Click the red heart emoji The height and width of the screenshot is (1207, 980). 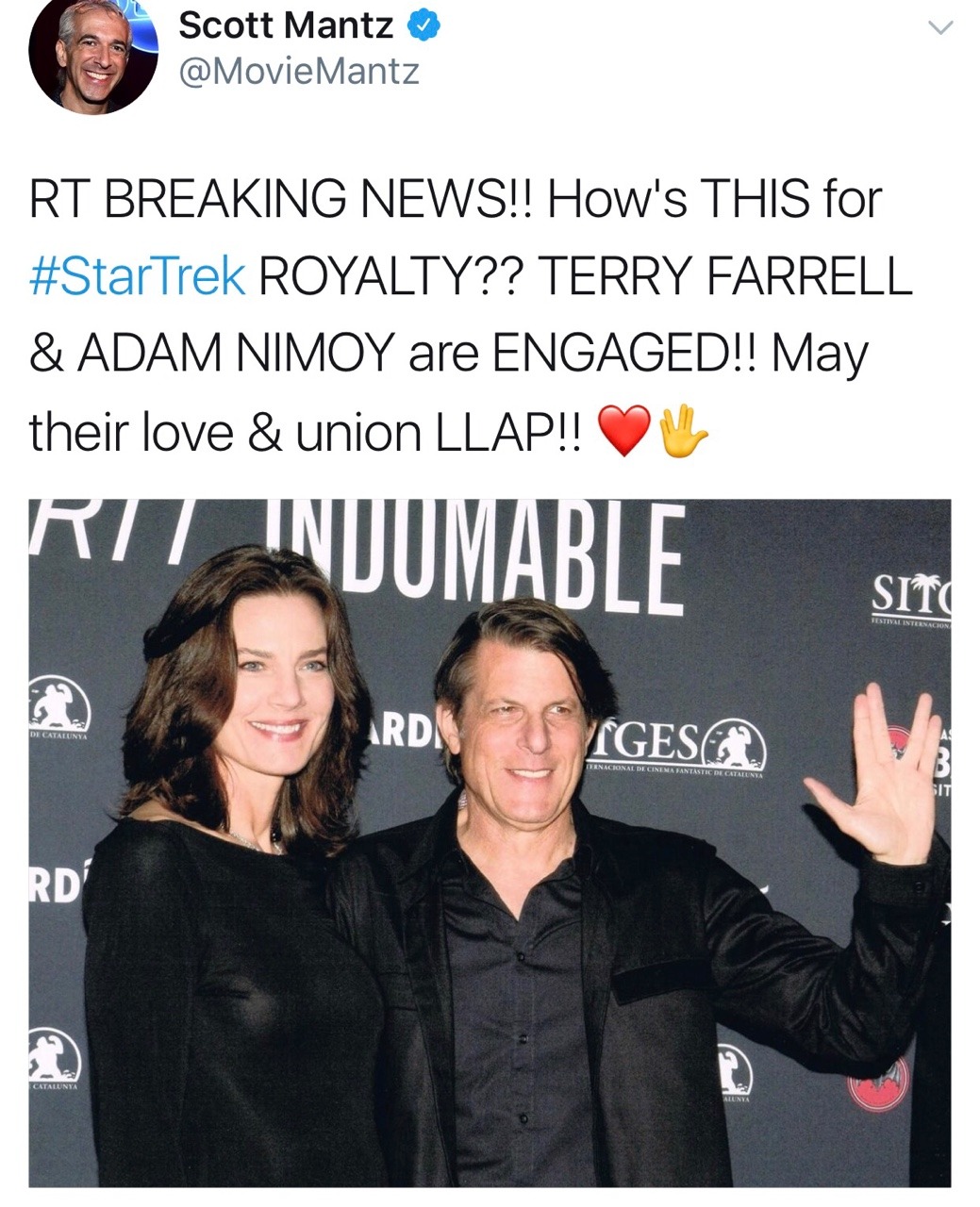[x=625, y=432]
